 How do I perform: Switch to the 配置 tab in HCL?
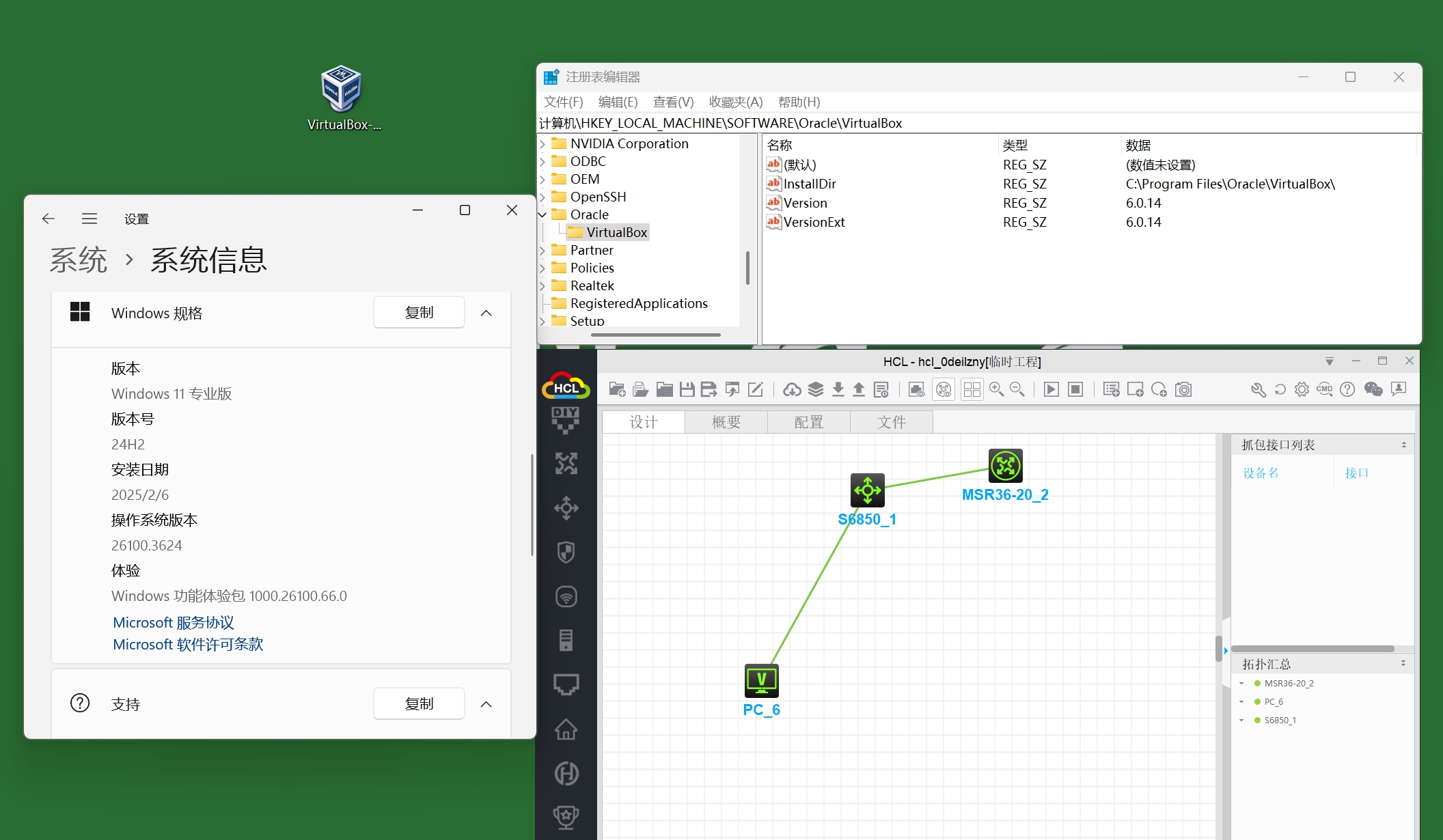pyautogui.click(x=808, y=422)
